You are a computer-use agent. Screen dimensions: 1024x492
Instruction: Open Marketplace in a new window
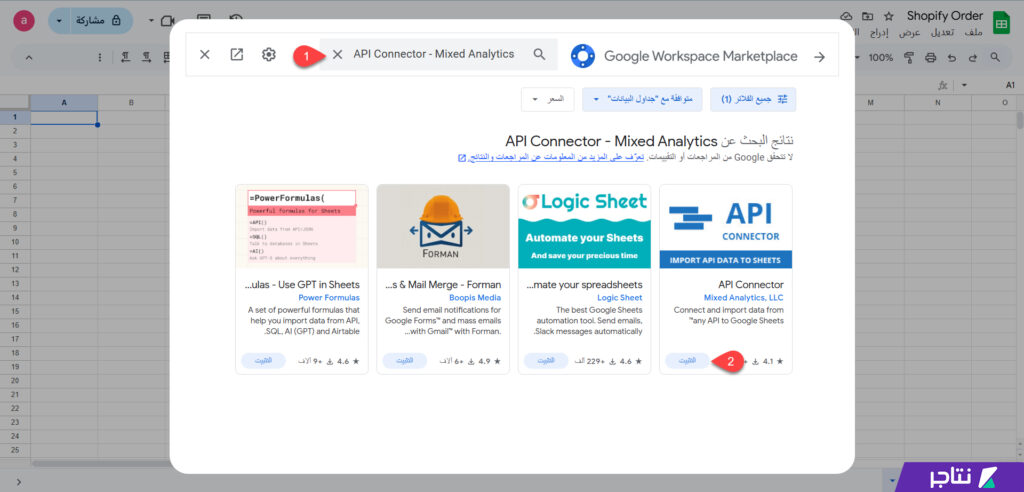[236, 55]
